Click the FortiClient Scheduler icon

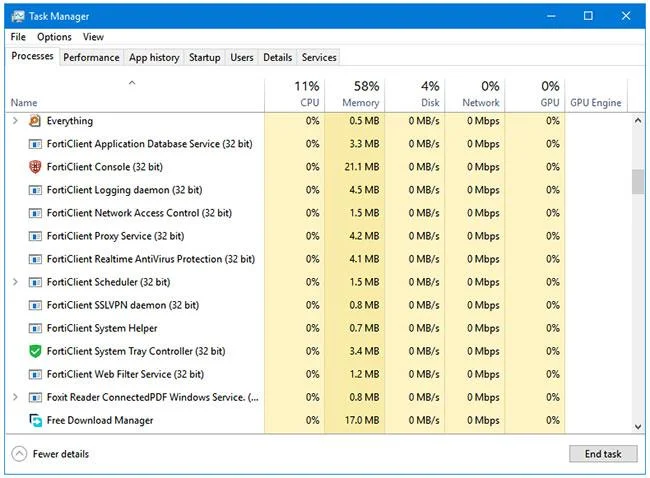click(35, 282)
